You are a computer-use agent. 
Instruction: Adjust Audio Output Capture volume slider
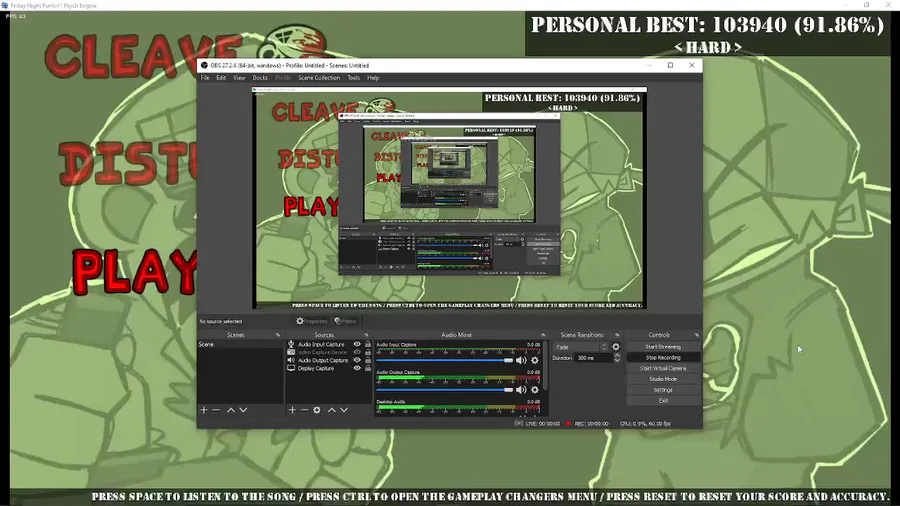(445, 390)
